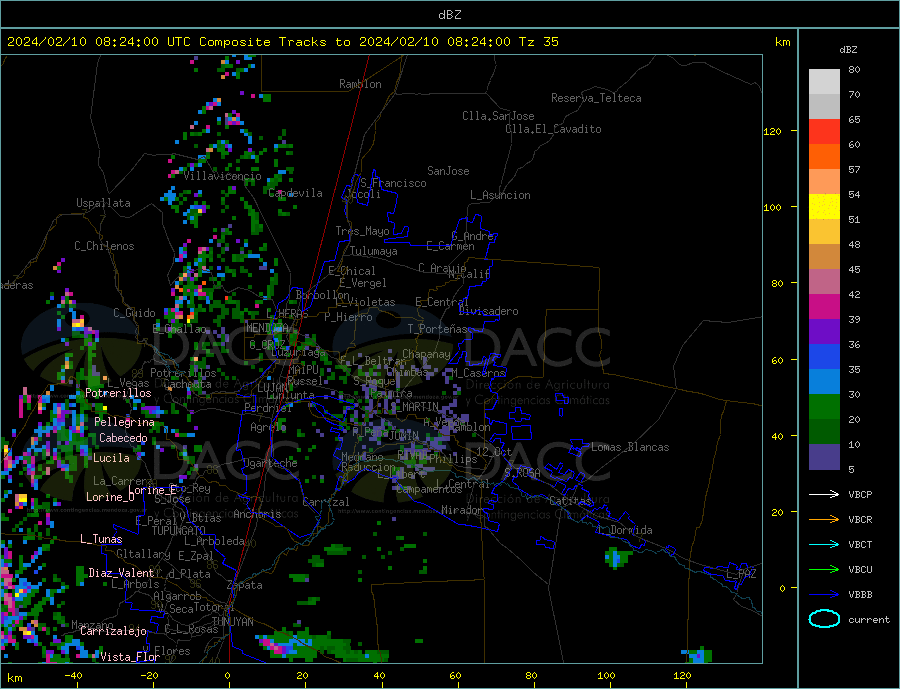Viewport: 900px width, 689px height.
Task: Click the Lomas_Blancas label
Action: (x=630, y=447)
